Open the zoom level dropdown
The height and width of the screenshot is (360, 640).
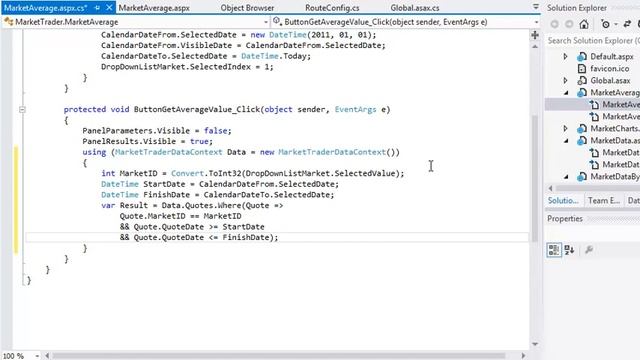(37, 356)
